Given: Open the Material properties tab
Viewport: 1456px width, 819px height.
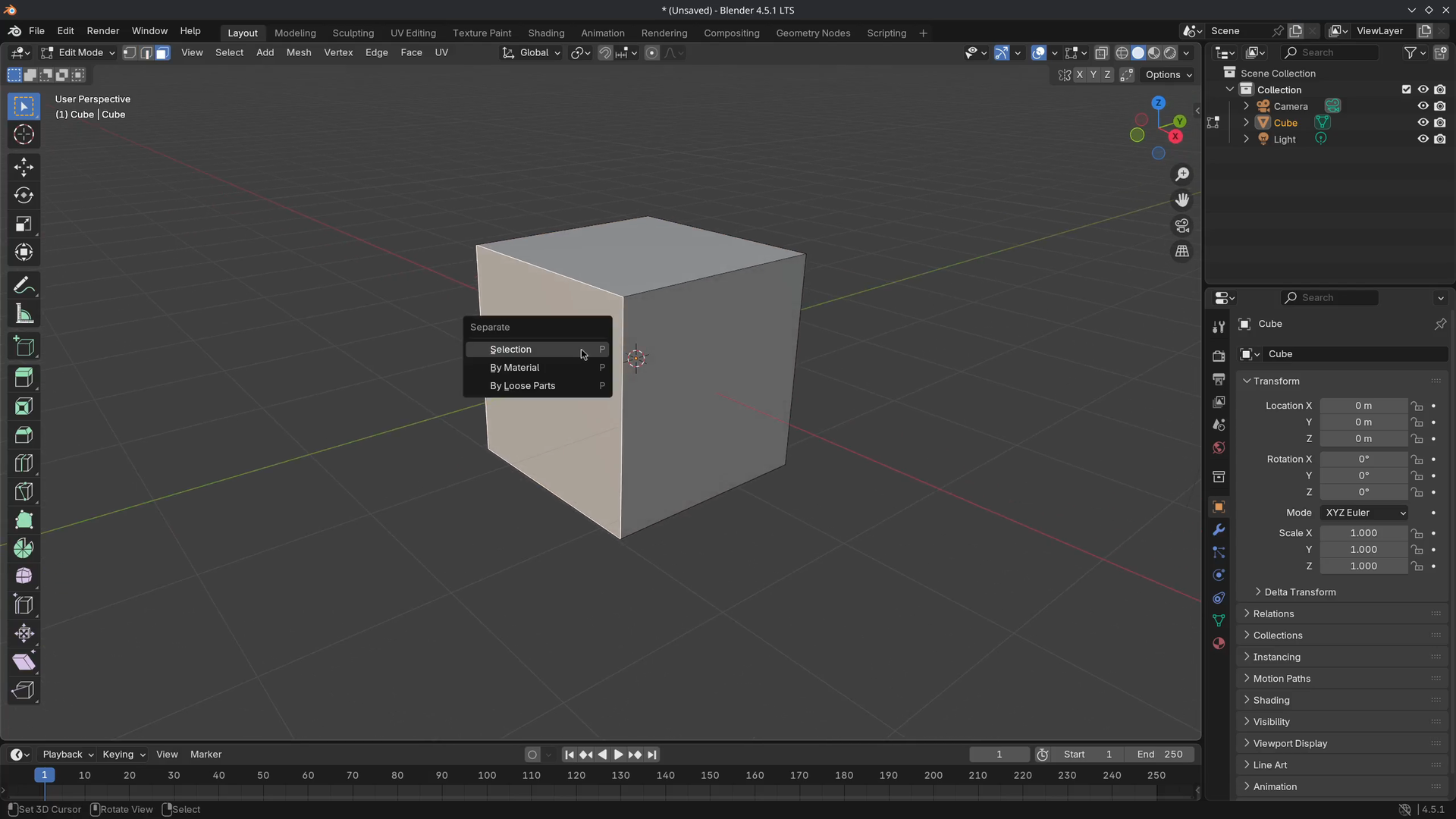Looking at the screenshot, I should coord(1219,643).
